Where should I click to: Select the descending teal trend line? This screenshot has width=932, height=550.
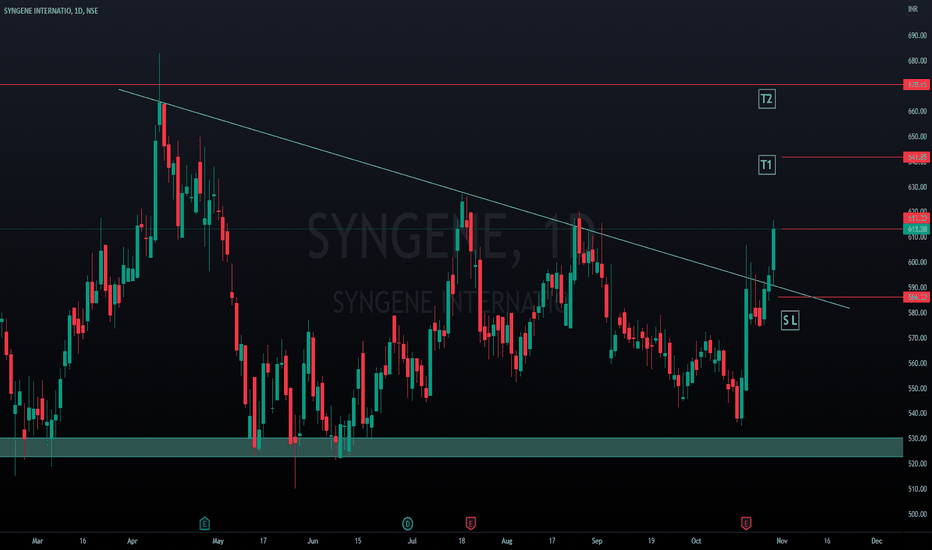coord(484,199)
